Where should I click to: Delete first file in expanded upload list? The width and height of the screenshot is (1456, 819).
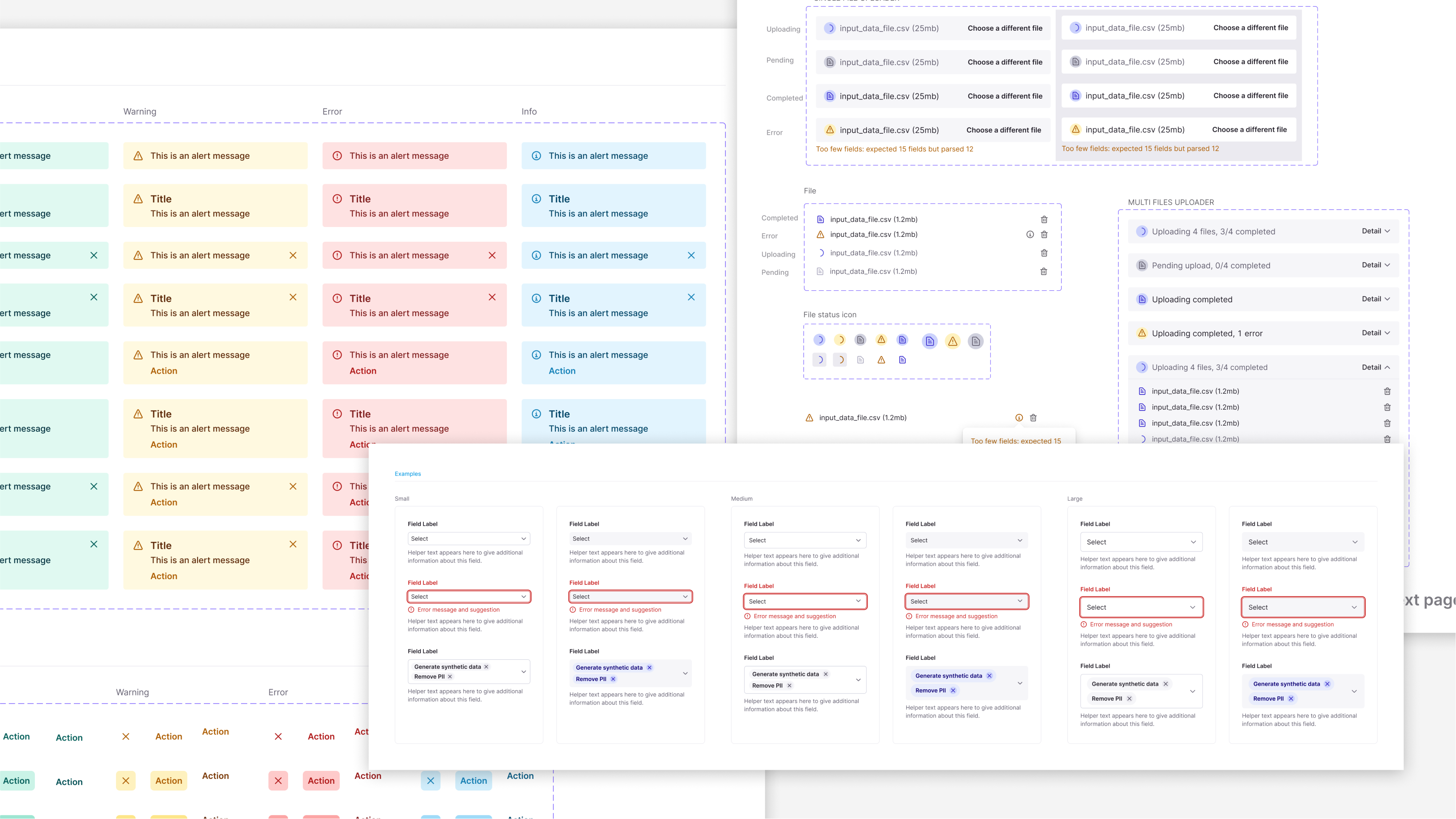1387,391
